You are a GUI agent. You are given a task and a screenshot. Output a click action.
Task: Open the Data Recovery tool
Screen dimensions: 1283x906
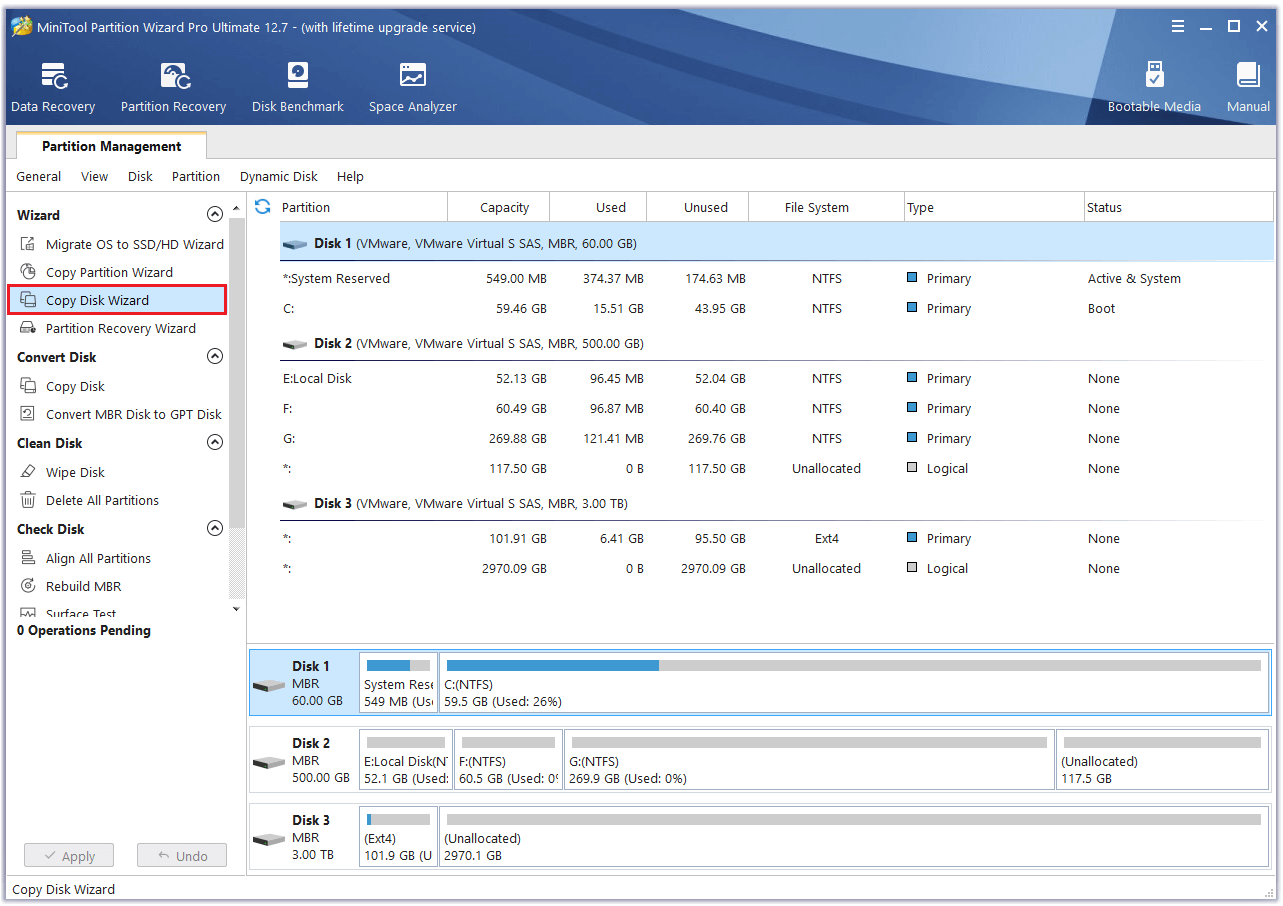53,87
